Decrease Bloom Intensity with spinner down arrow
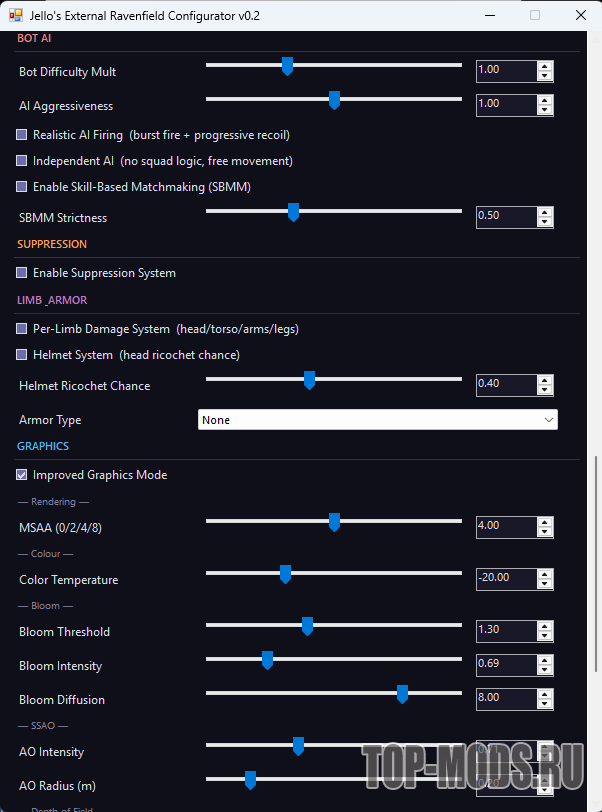This screenshot has width=602, height=812. (544, 669)
